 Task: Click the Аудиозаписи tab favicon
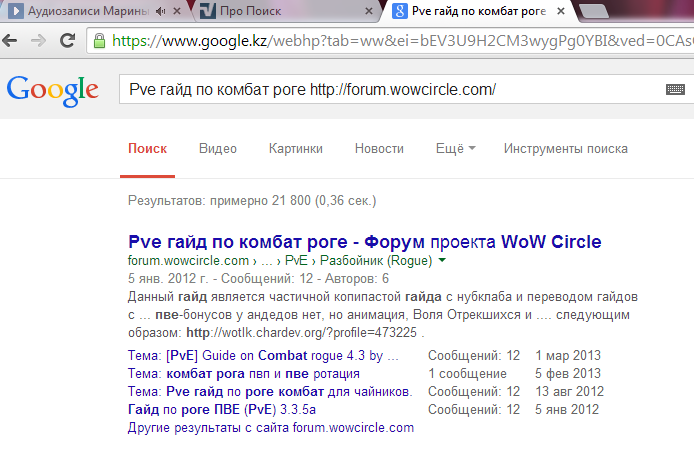16,11
